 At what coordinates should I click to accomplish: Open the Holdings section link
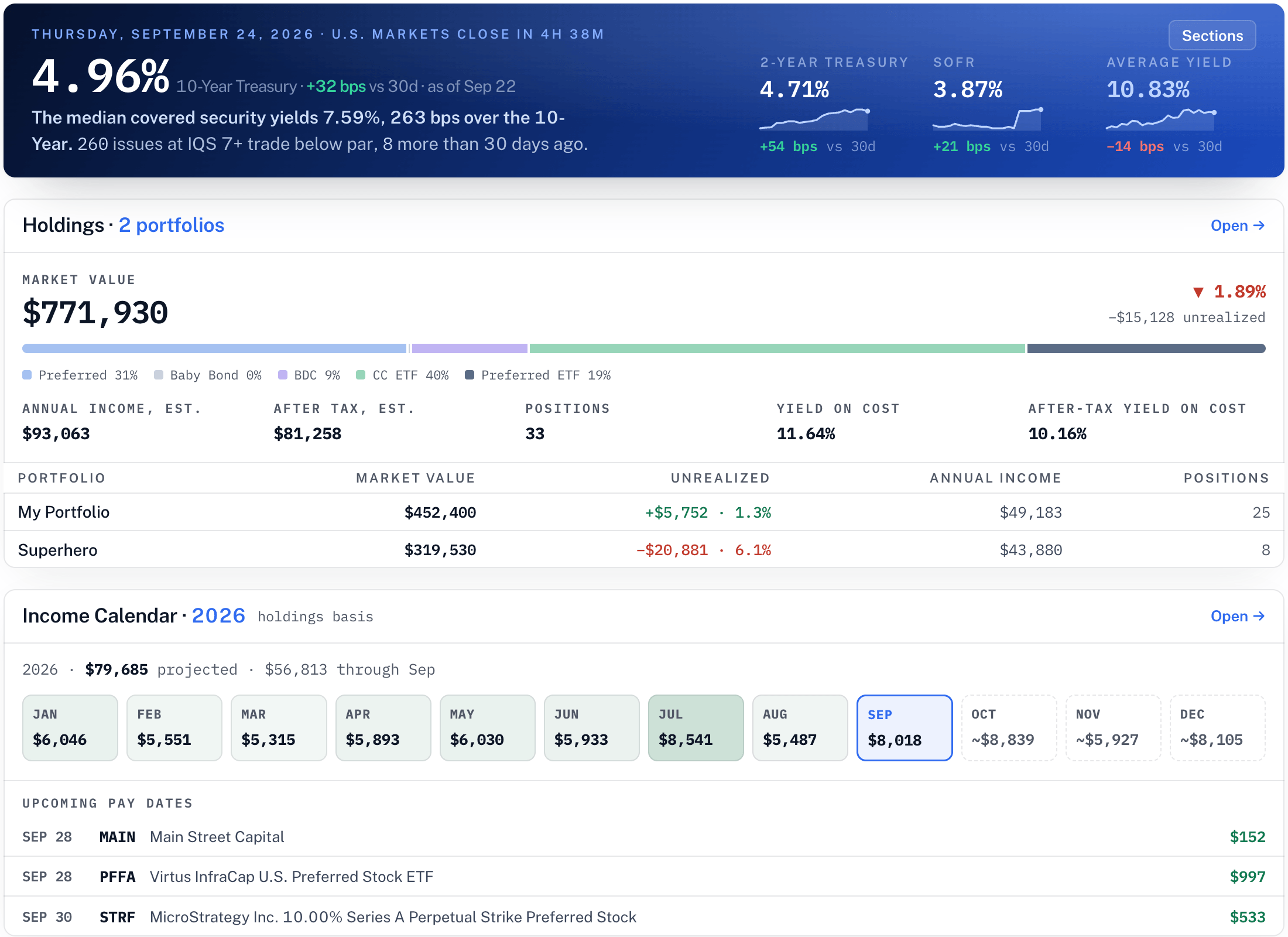1238,225
